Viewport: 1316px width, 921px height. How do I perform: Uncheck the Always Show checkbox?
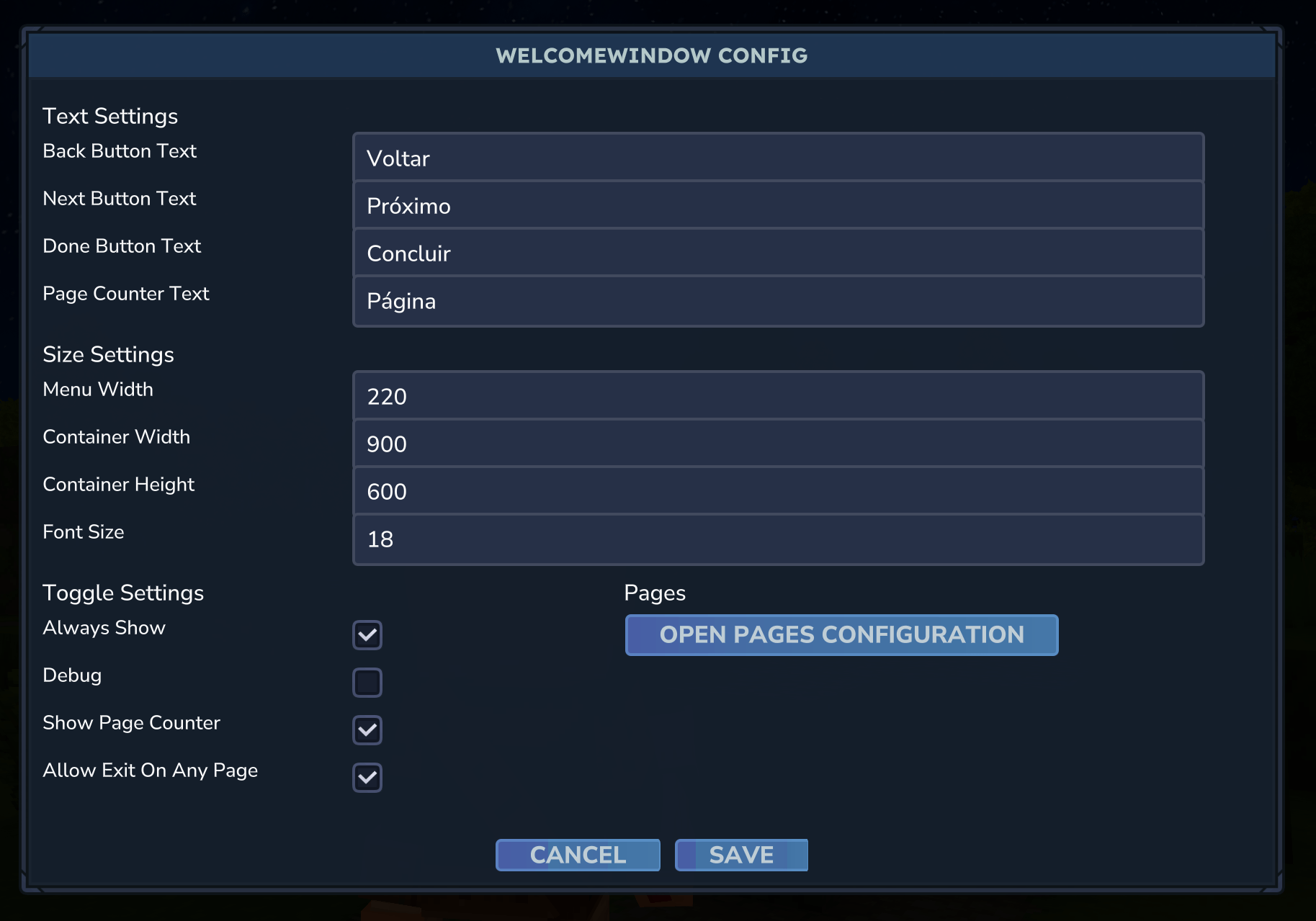pyautogui.click(x=367, y=635)
